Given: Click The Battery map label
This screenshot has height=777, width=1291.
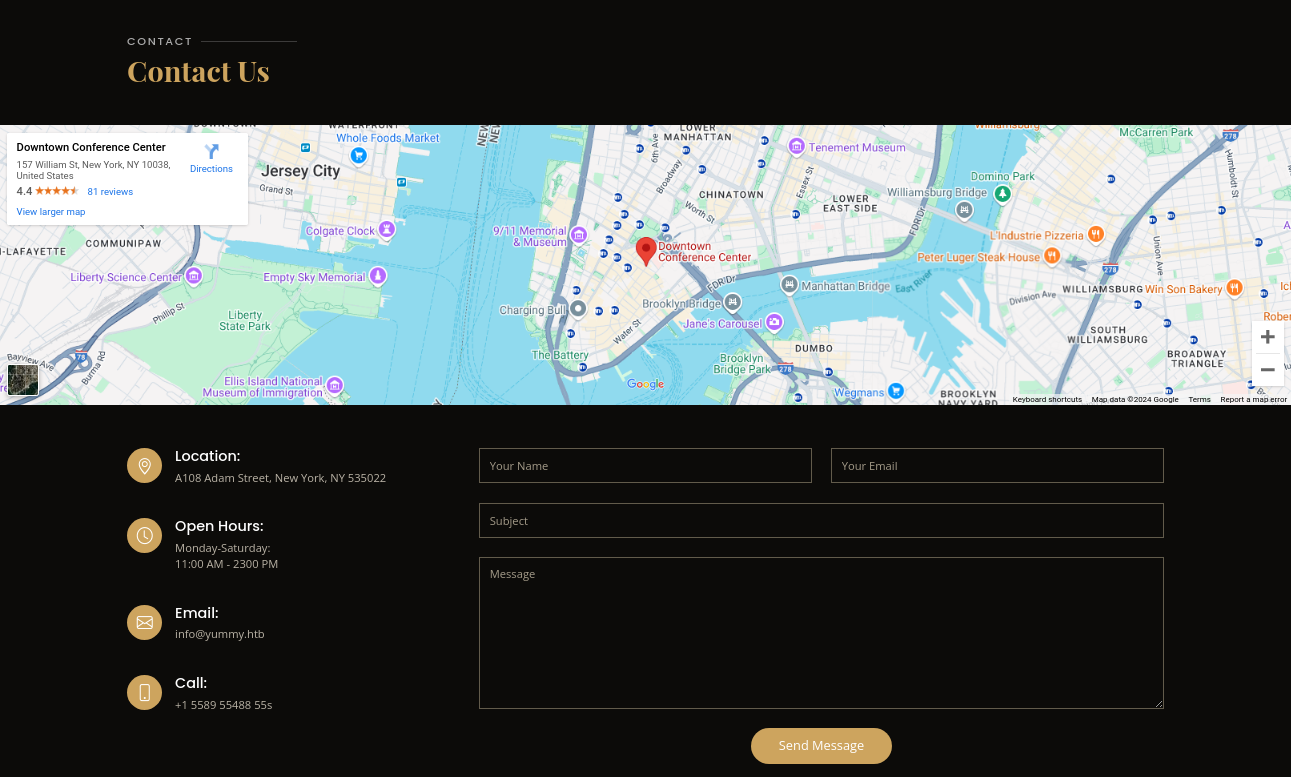Looking at the screenshot, I should pos(560,355).
